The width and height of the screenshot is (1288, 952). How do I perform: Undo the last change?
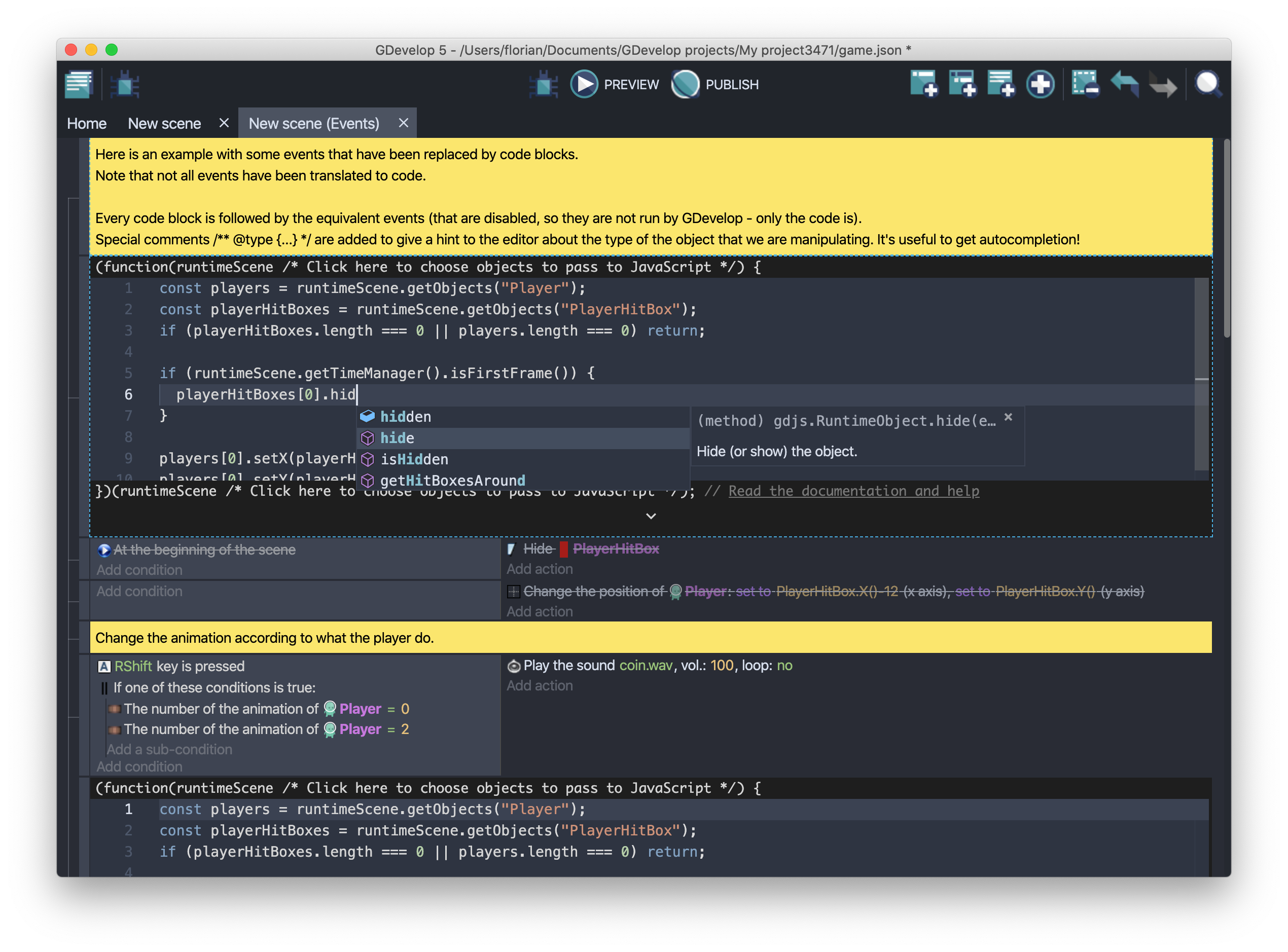pyautogui.click(x=1124, y=85)
